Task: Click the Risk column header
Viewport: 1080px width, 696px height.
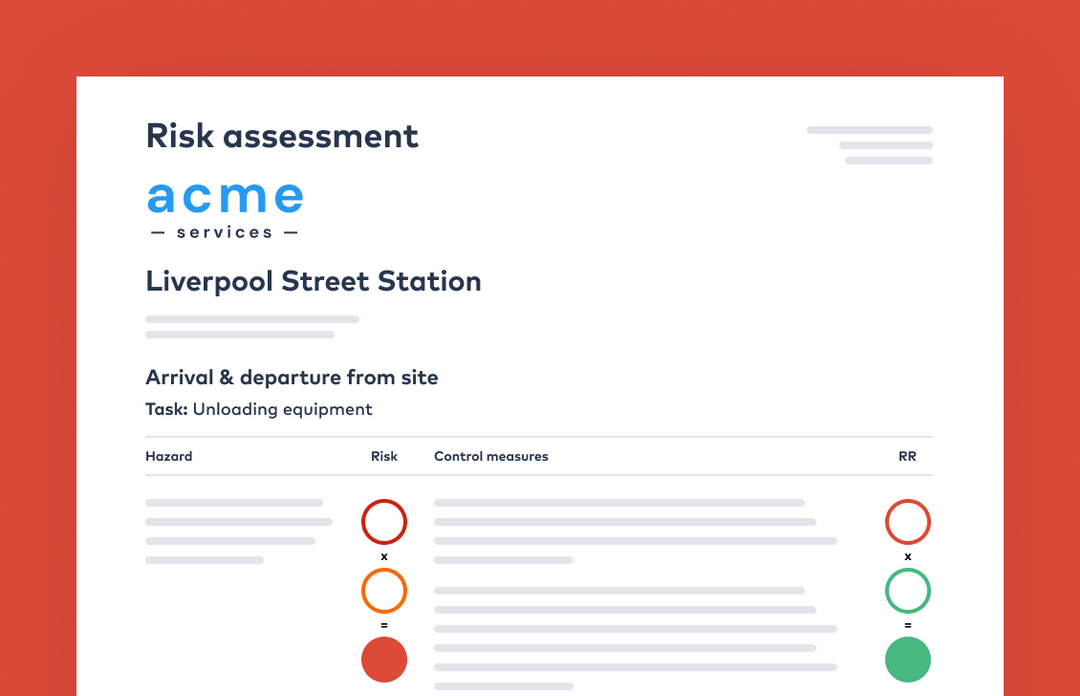Action: coord(384,456)
